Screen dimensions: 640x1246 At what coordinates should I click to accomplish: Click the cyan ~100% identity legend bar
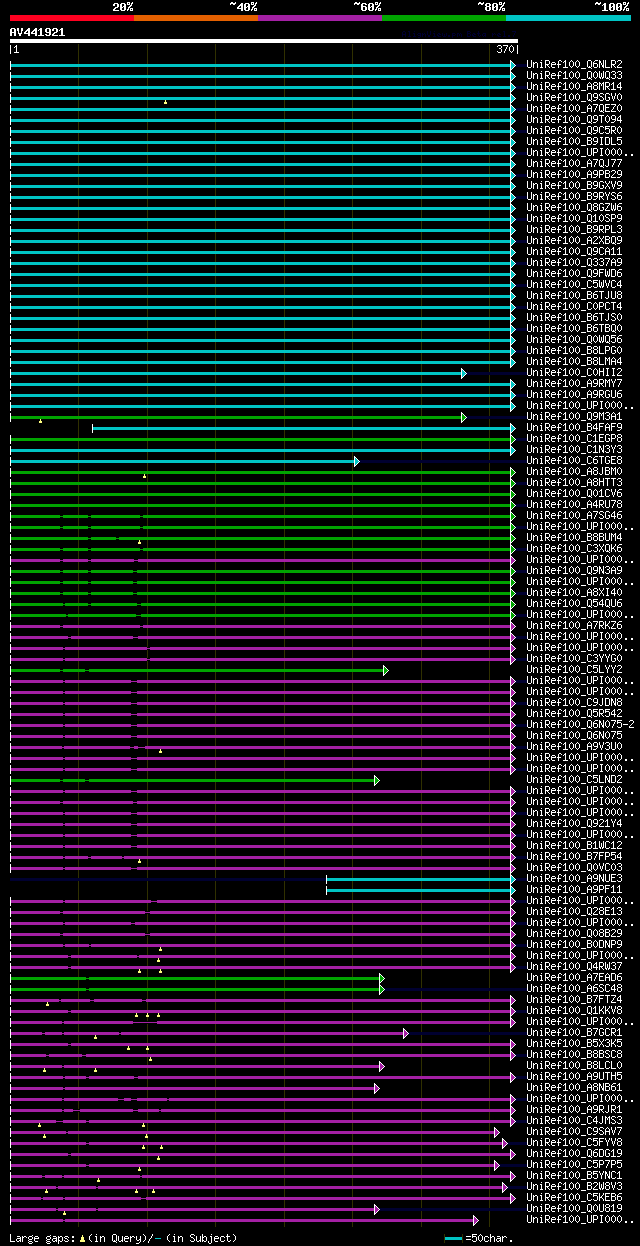[568, 17]
